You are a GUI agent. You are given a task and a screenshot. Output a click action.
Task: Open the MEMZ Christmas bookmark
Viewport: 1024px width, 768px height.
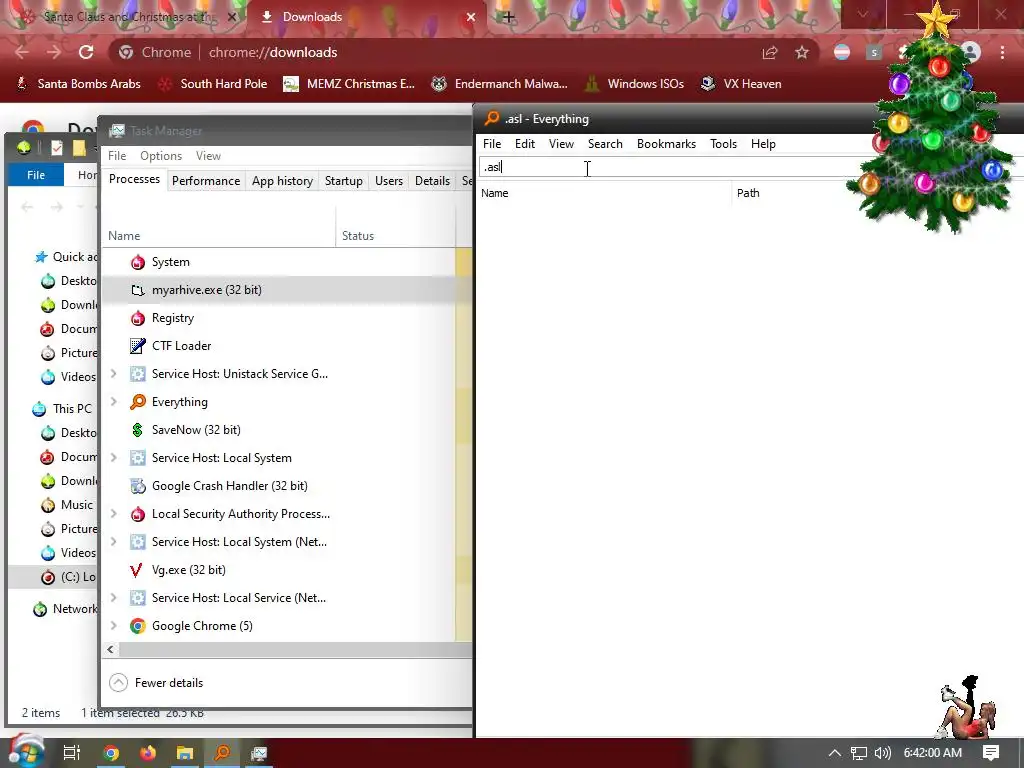[x=349, y=84]
